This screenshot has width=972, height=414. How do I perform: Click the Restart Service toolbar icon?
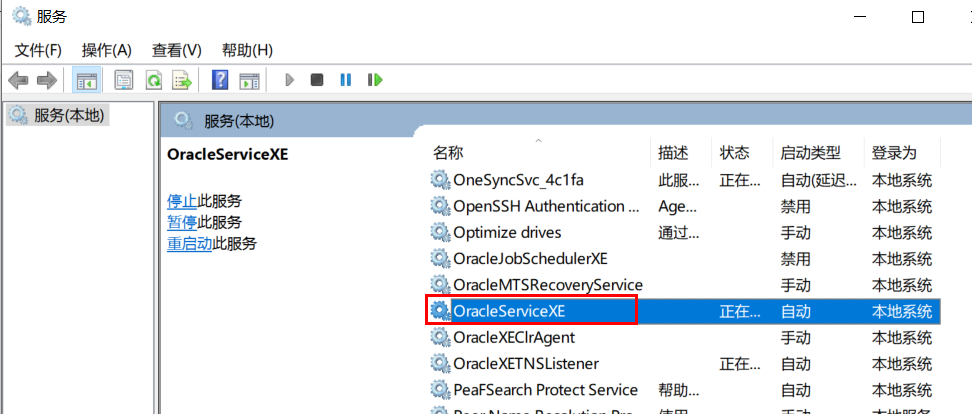(375, 80)
